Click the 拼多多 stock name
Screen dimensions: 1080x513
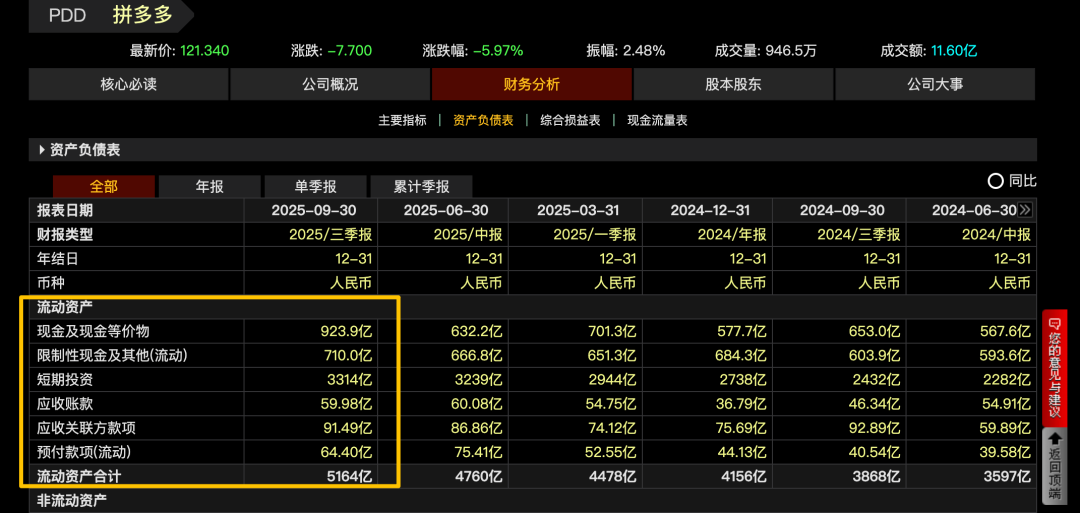[143, 16]
